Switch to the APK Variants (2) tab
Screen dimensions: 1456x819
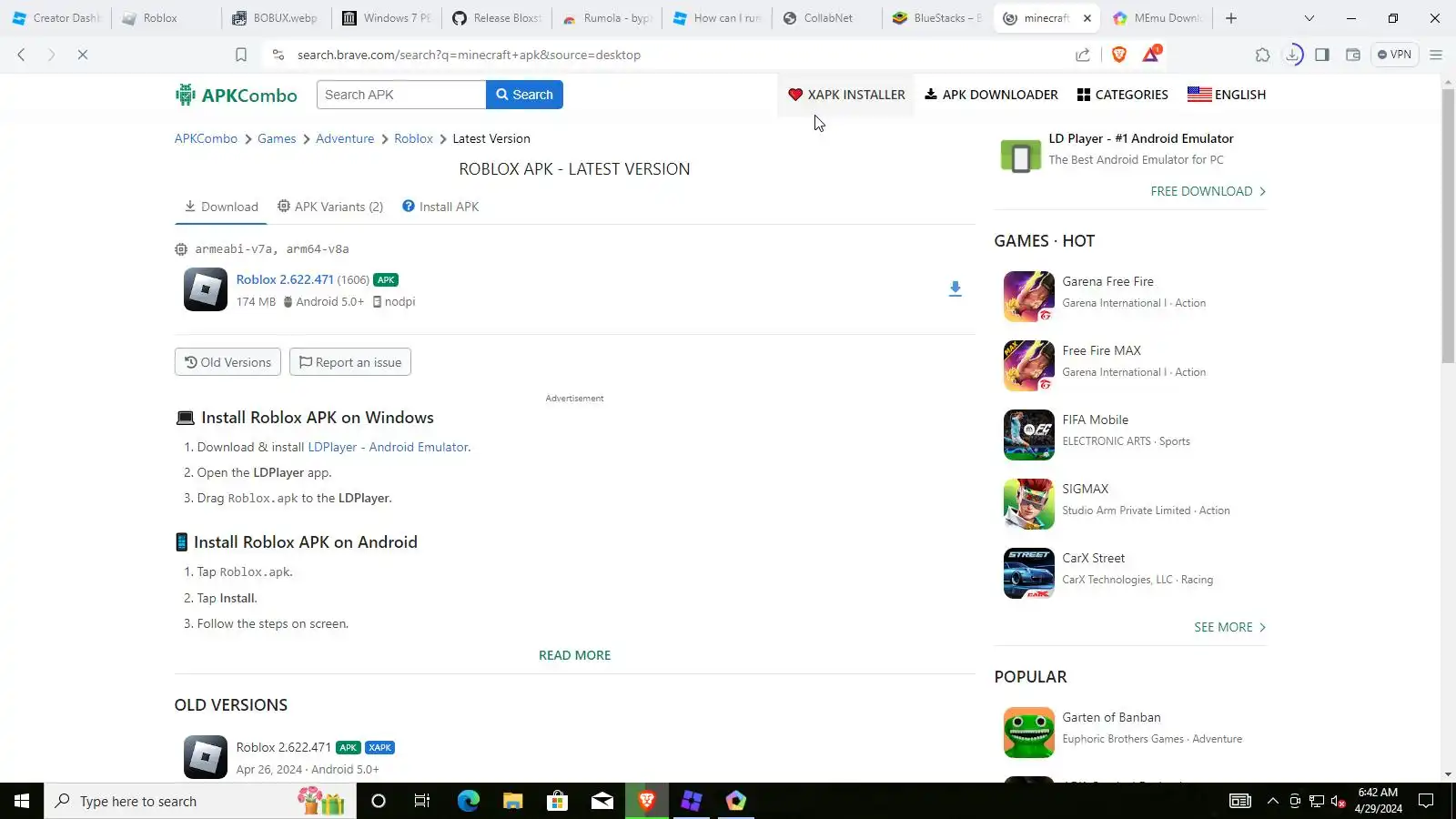[330, 207]
